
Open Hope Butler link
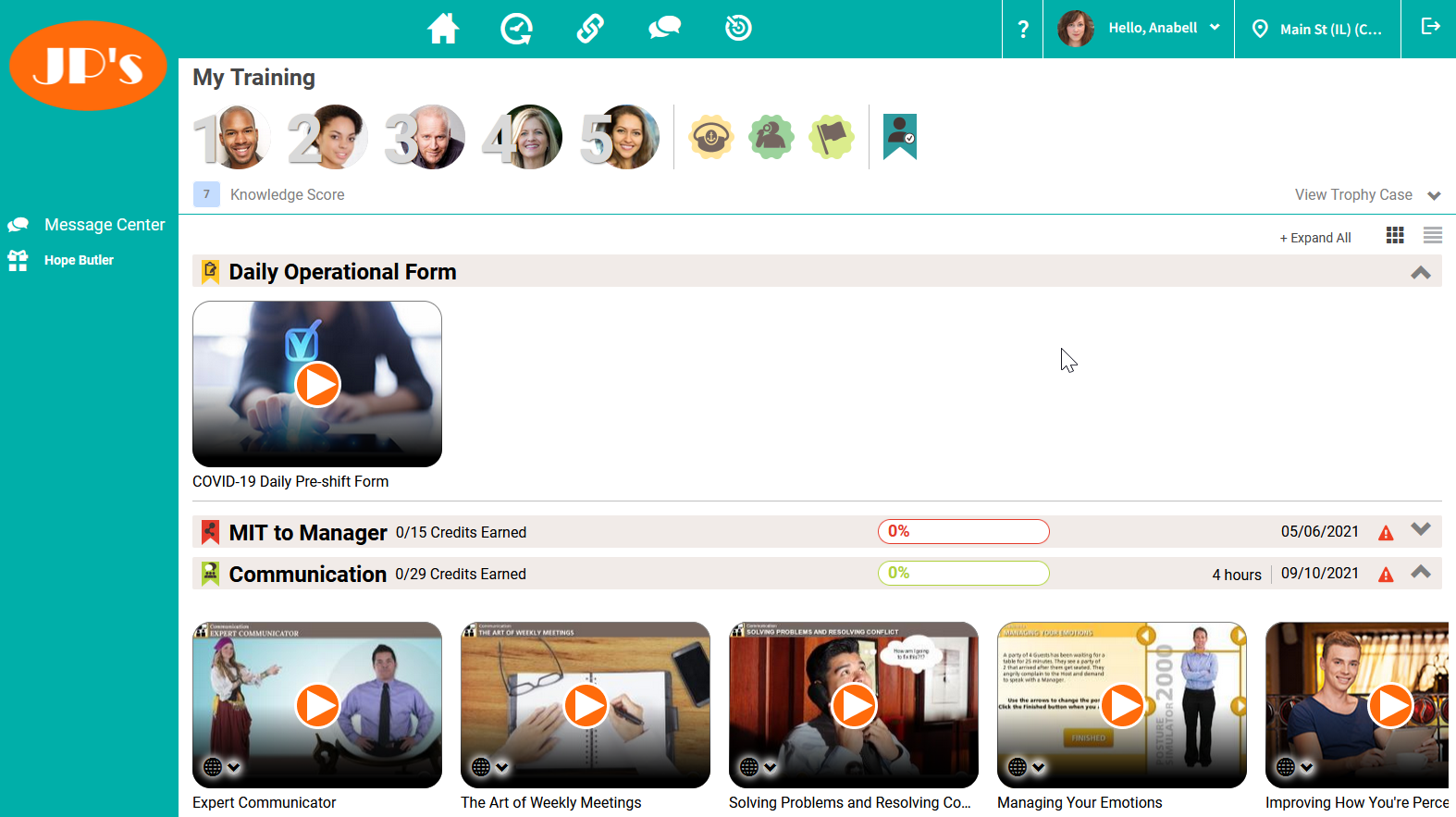(79, 260)
